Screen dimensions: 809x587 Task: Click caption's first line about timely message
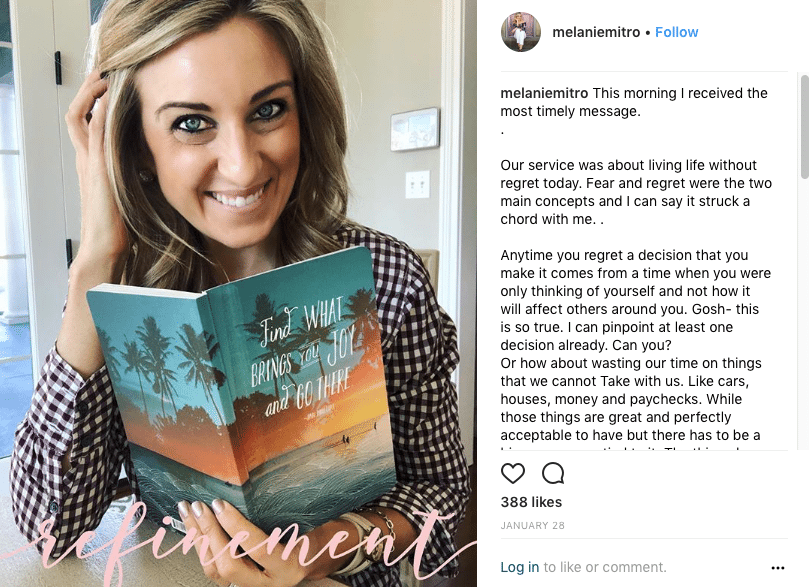pos(634,102)
